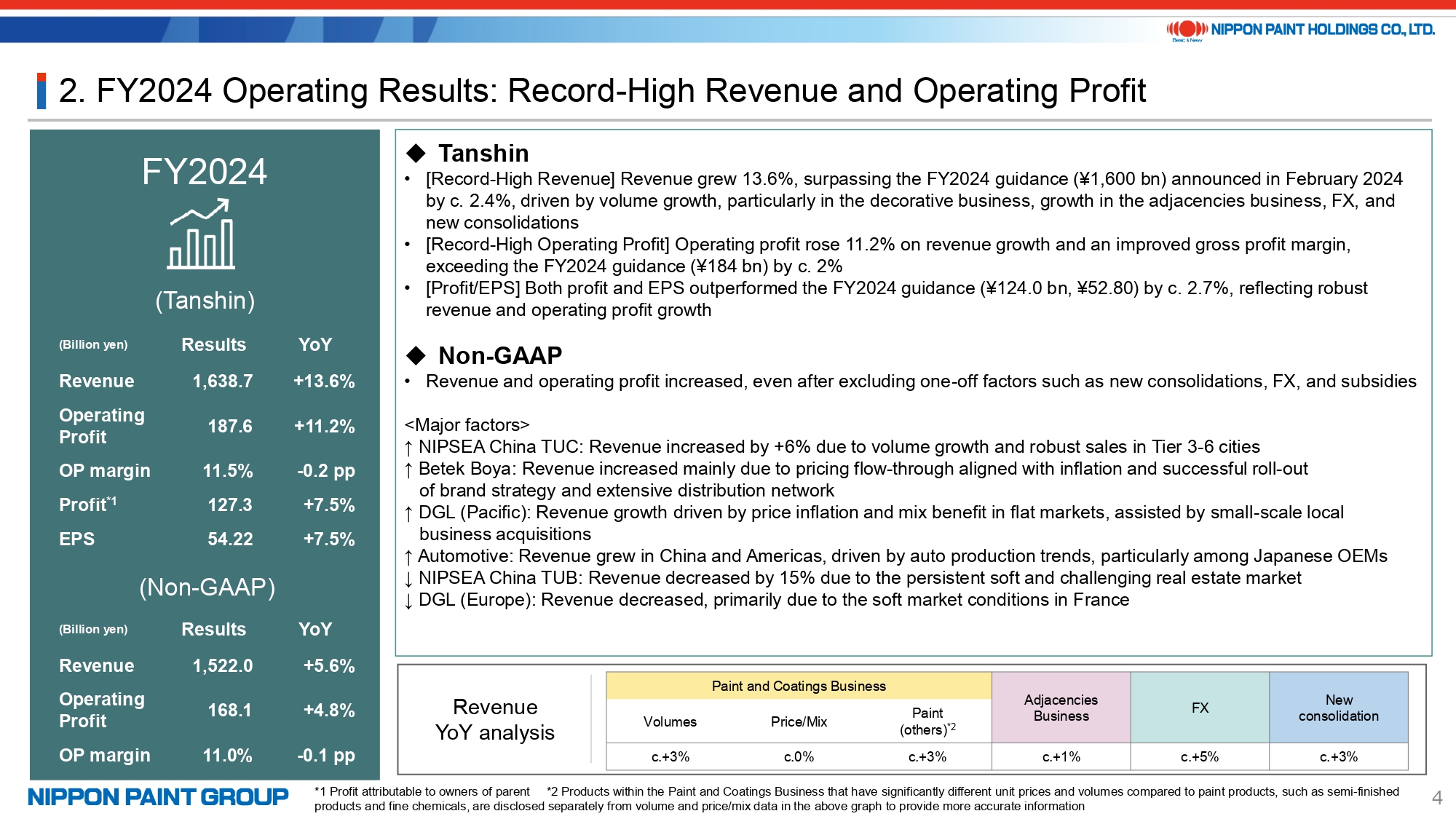This screenshot has width=1456, height=819.
Task: Click the Tanshin section heading
Action: pyautogui.click(x=483, y=153)
